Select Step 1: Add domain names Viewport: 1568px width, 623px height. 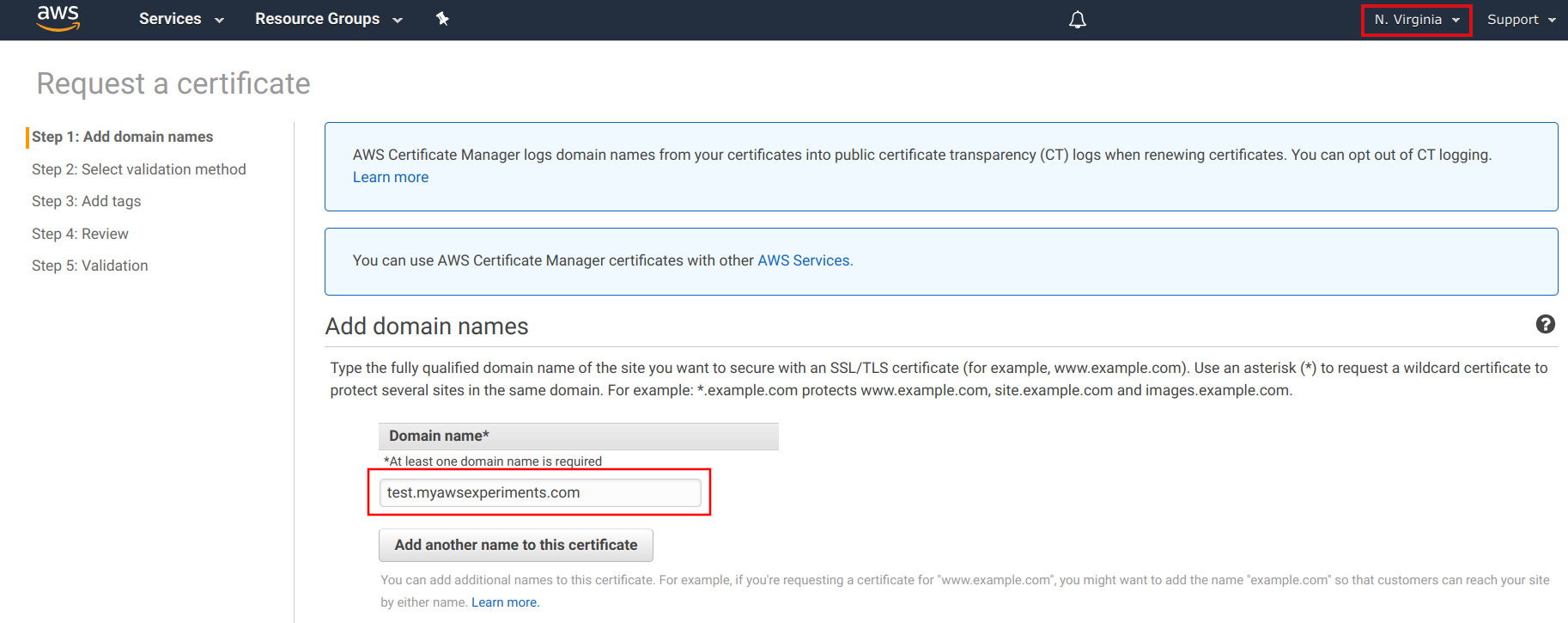pos(122,137)
